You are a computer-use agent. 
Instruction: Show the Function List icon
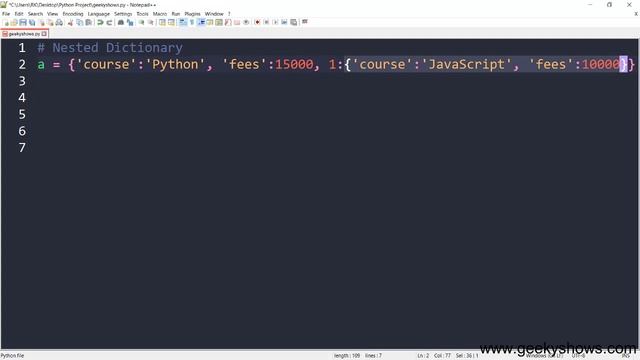[x=228, y=22]
